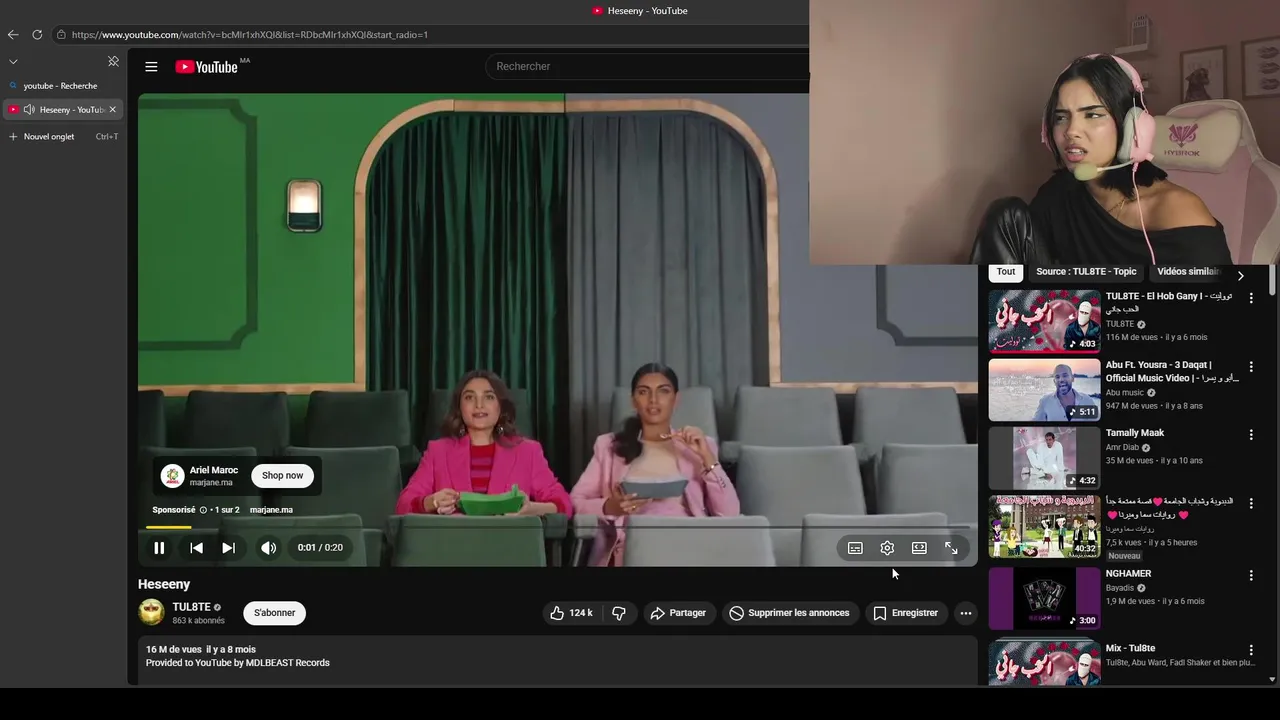Open options menu for Mix - Tul8te

coord(1250,650)
